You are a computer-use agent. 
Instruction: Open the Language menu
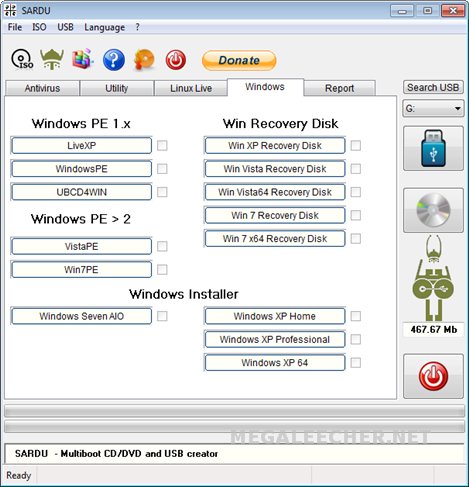(104, 27)
